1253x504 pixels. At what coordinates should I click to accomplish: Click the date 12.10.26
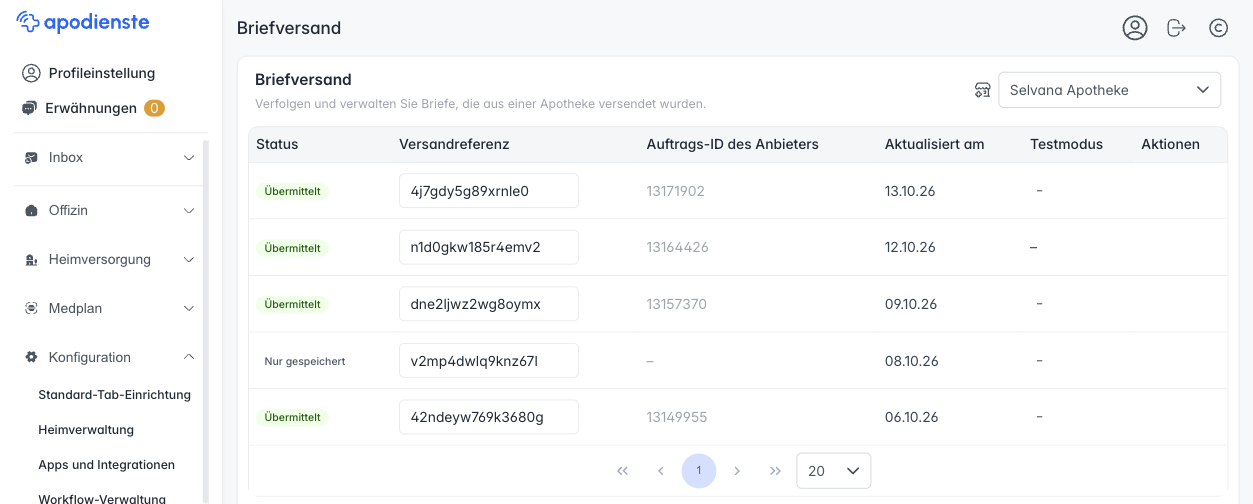910,247
